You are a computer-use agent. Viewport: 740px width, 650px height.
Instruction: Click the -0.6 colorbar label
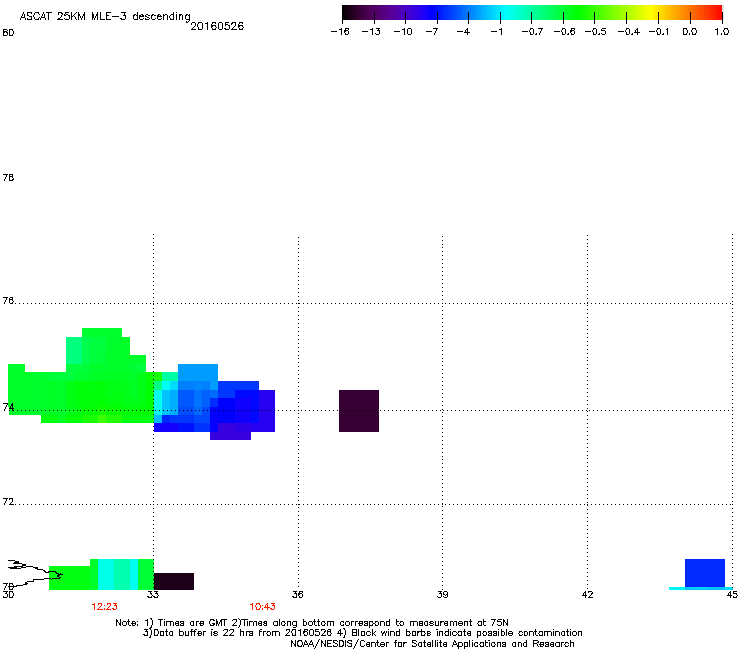coord(564,32)
